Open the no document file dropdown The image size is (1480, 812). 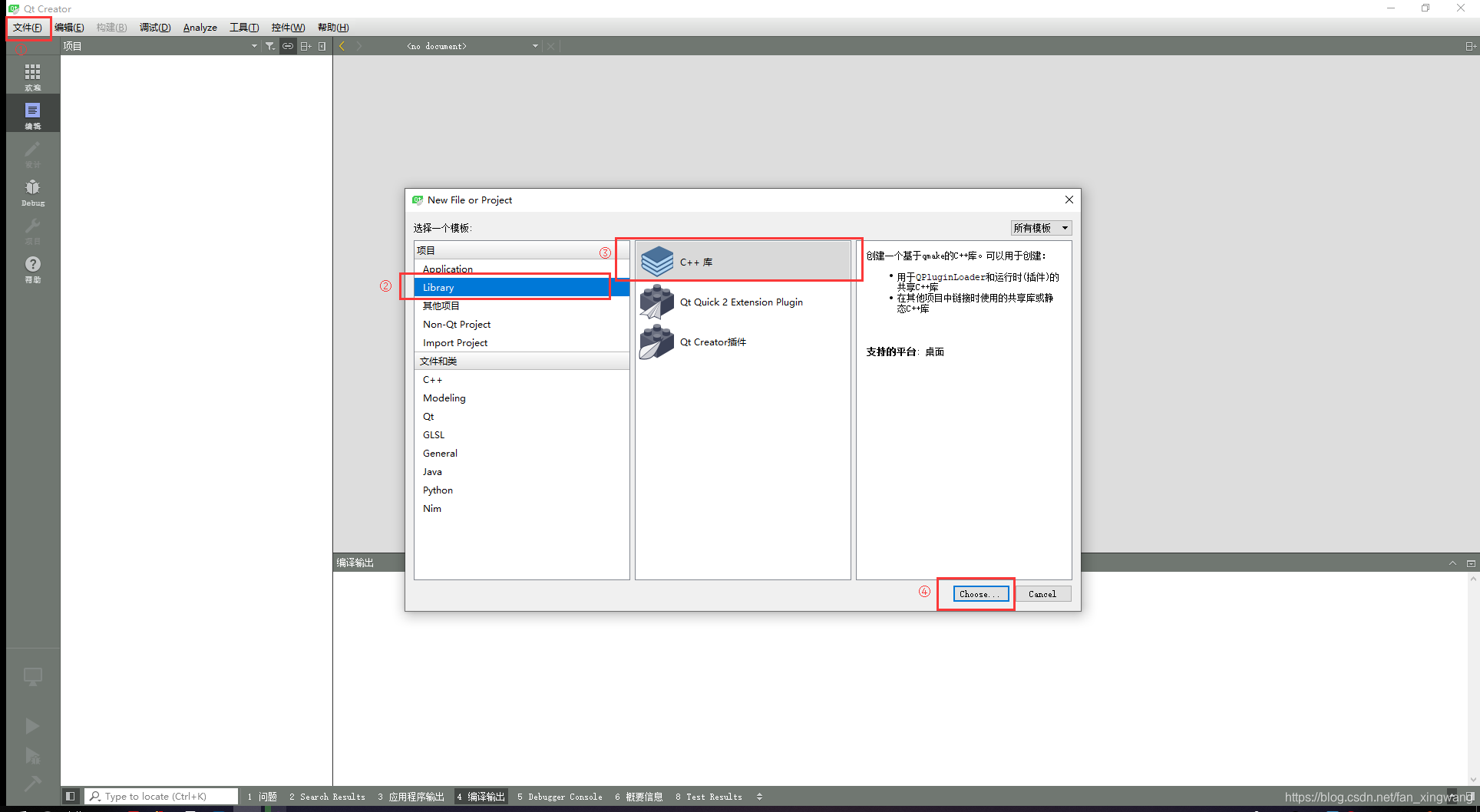[472, 46]
